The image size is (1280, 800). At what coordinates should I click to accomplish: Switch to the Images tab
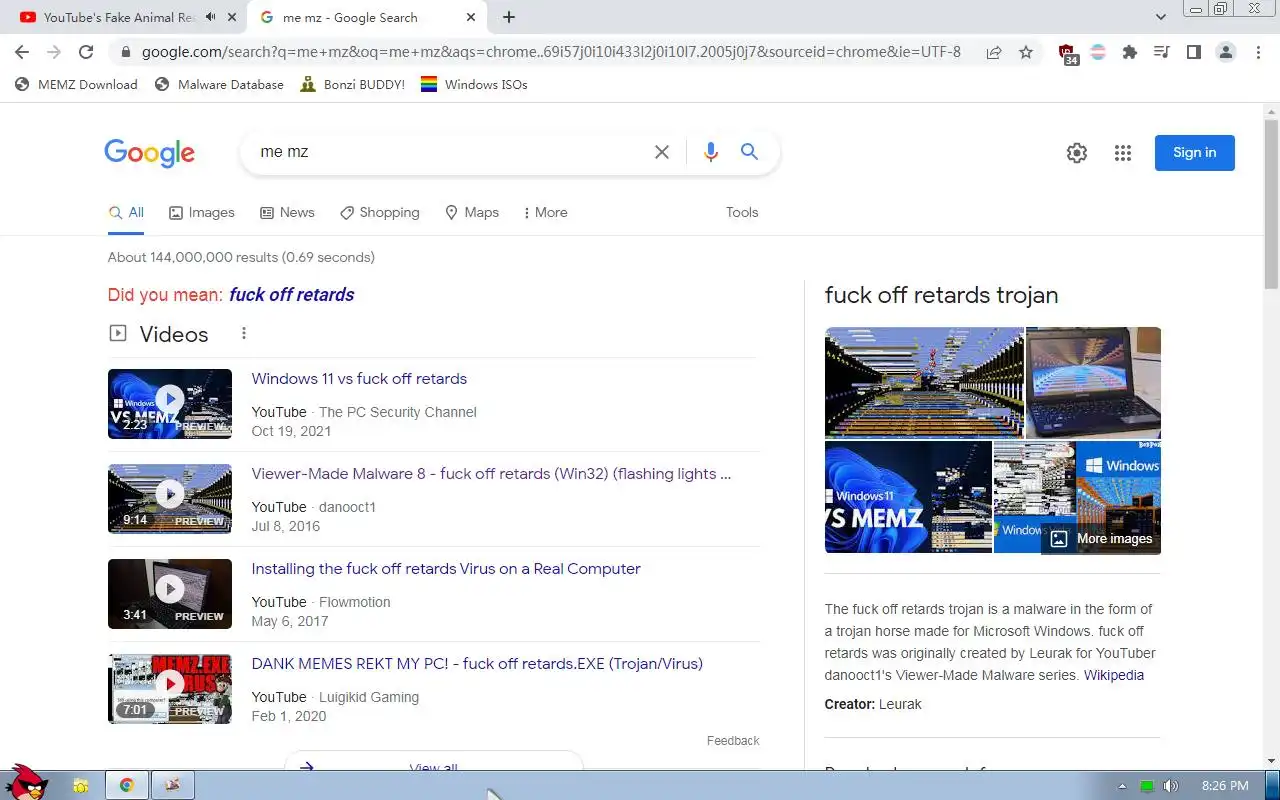coord(202,213)
